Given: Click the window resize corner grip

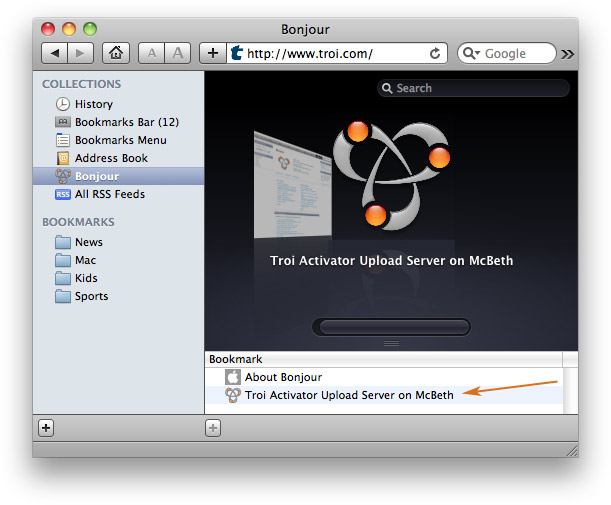Looking at the screenshot, I should click(x=572, y=451).
